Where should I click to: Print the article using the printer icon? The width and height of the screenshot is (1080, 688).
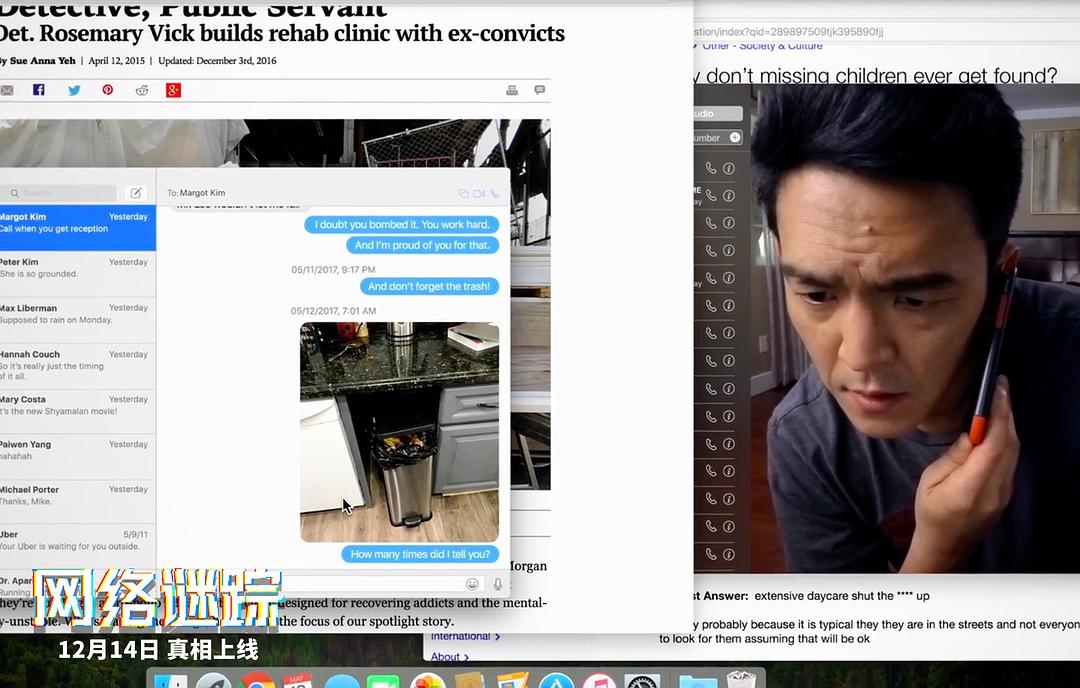pyautogui.click(x=513, y=89)
